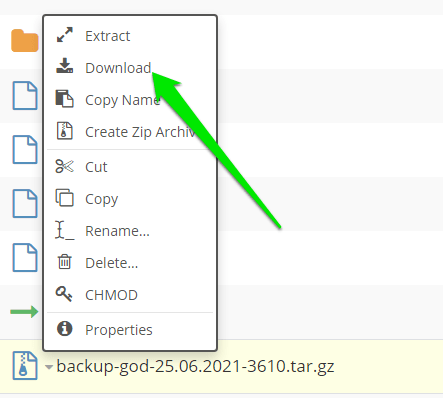Open the dropdown arrow next to backup-god file
443x398 pixels.
tap(49, 367)
